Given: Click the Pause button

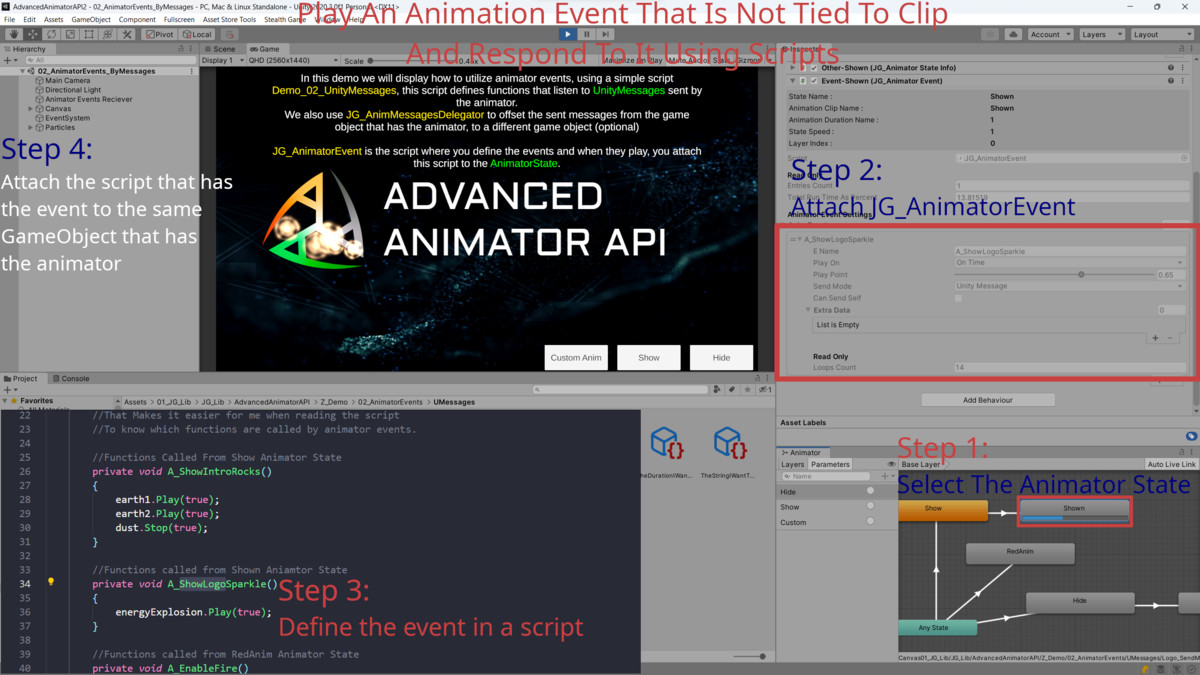Looking at the screenshot, I should pos(587,34).
